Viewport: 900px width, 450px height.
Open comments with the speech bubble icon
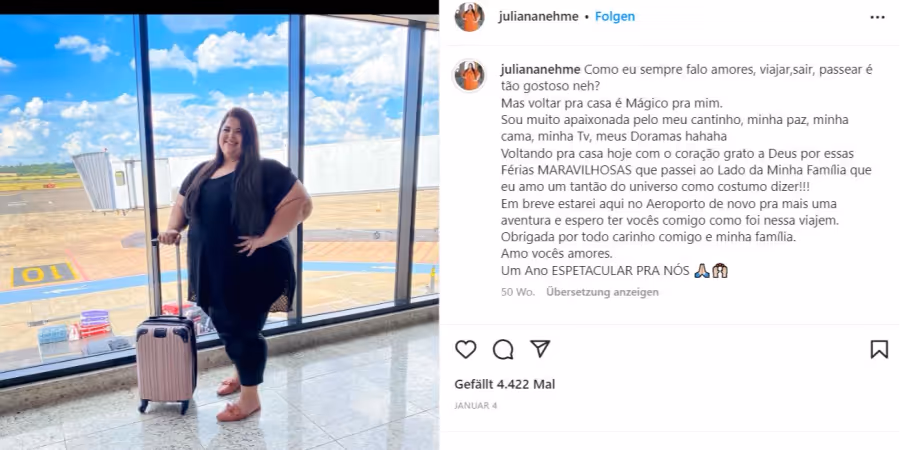[x=503, y=349]
